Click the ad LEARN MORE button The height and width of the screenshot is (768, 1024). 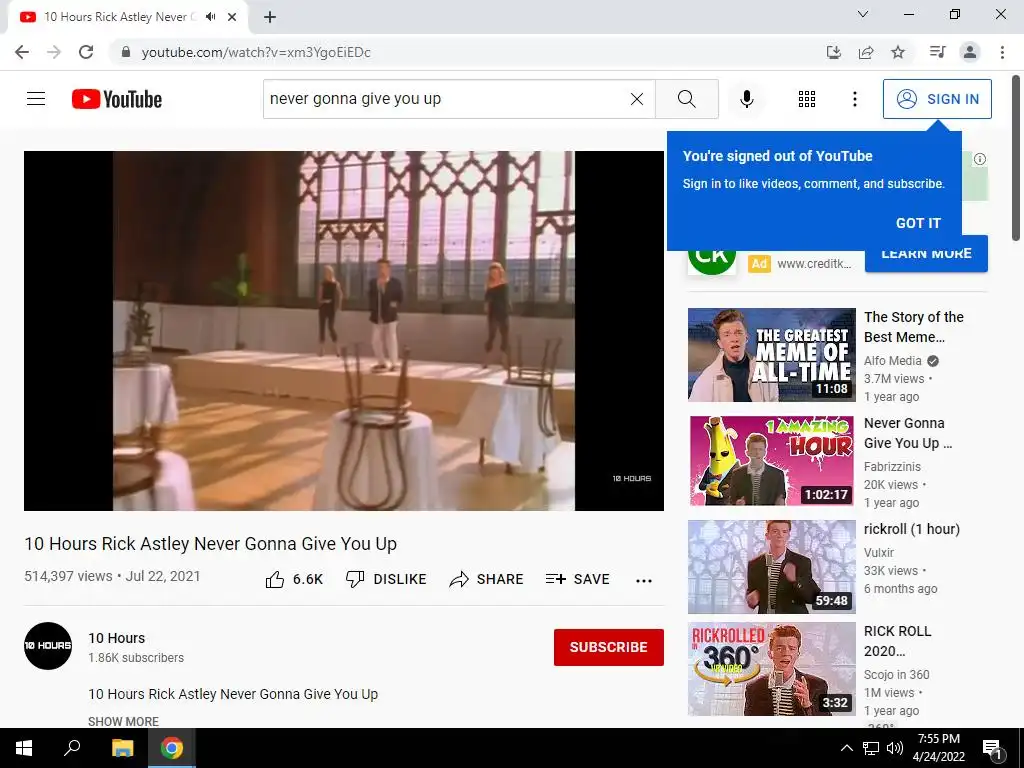(x=926, y=253)
